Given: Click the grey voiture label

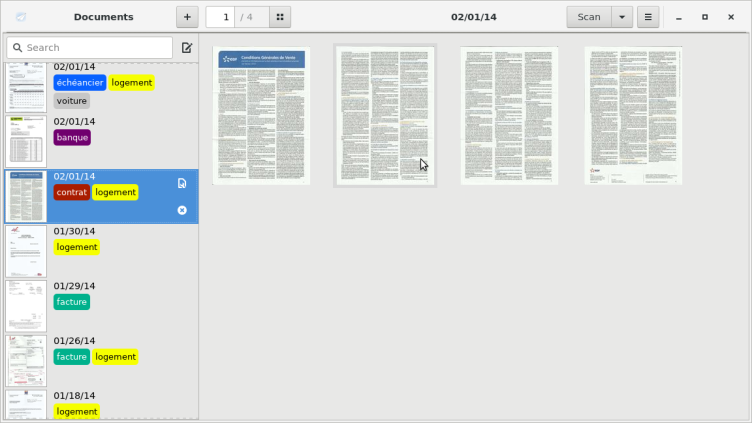Looking at the screenshot, I should pos(71,101).
